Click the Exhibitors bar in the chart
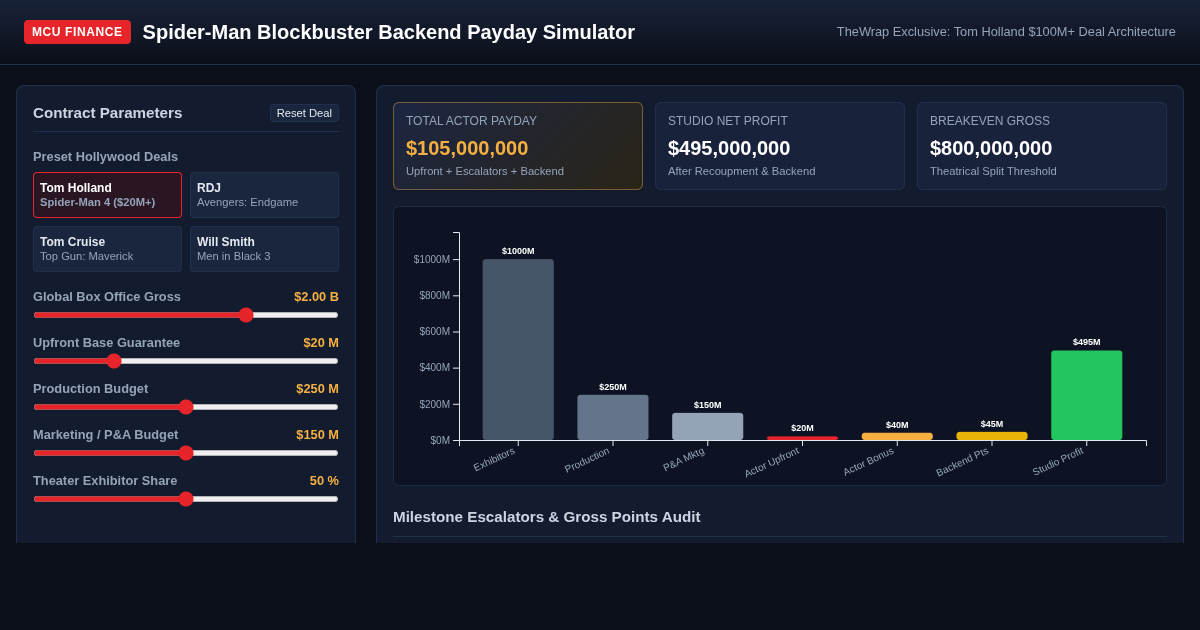1200x630 pixels. click(518, 350)
